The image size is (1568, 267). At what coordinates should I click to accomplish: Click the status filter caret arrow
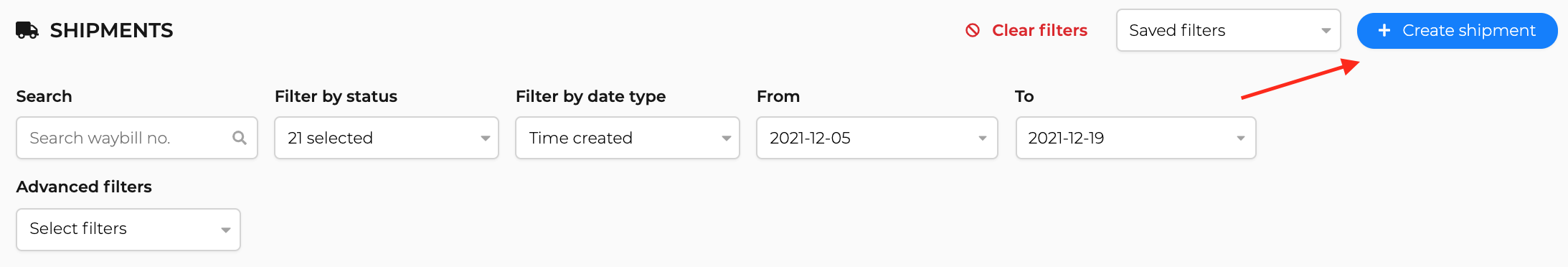pos(486,139)
